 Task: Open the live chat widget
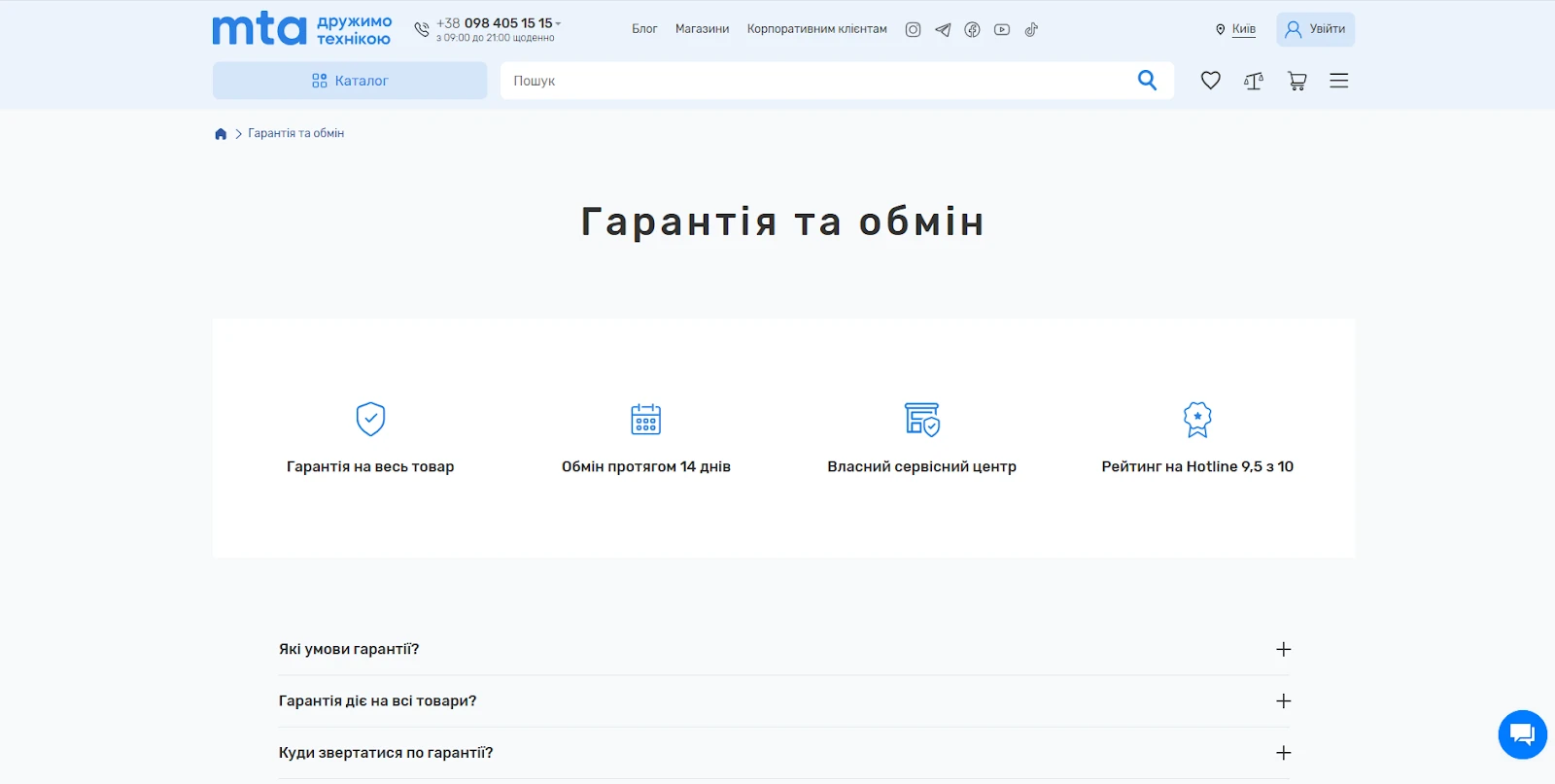click(1522, 734)
